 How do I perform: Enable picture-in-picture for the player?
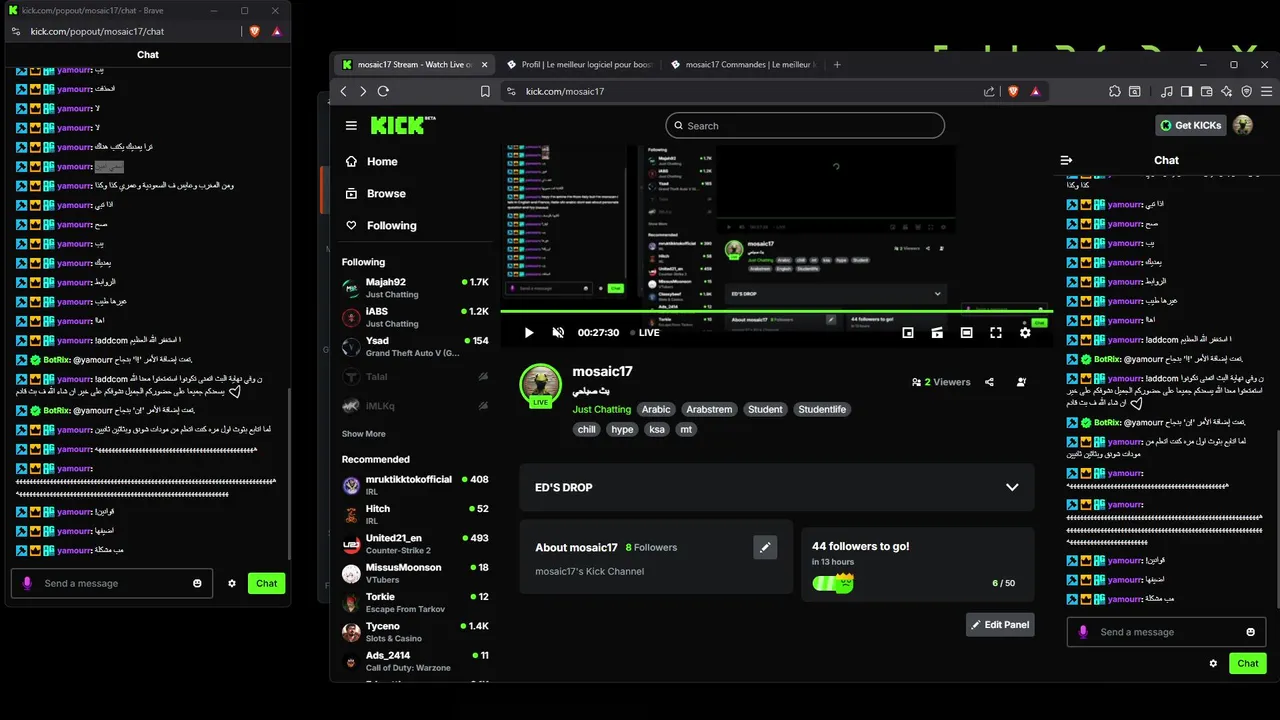pos(908,333)
